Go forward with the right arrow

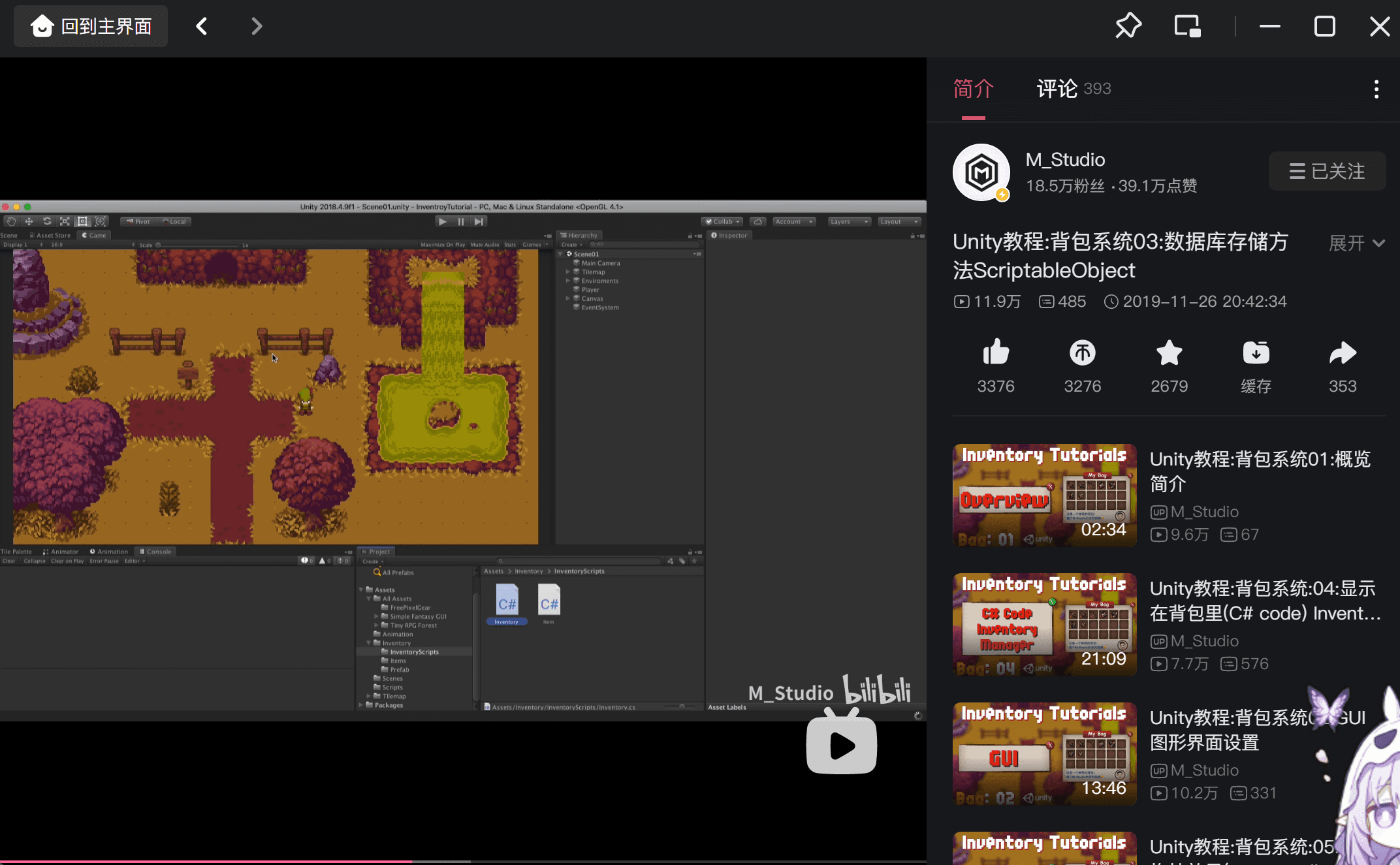[x=257, y=26]
